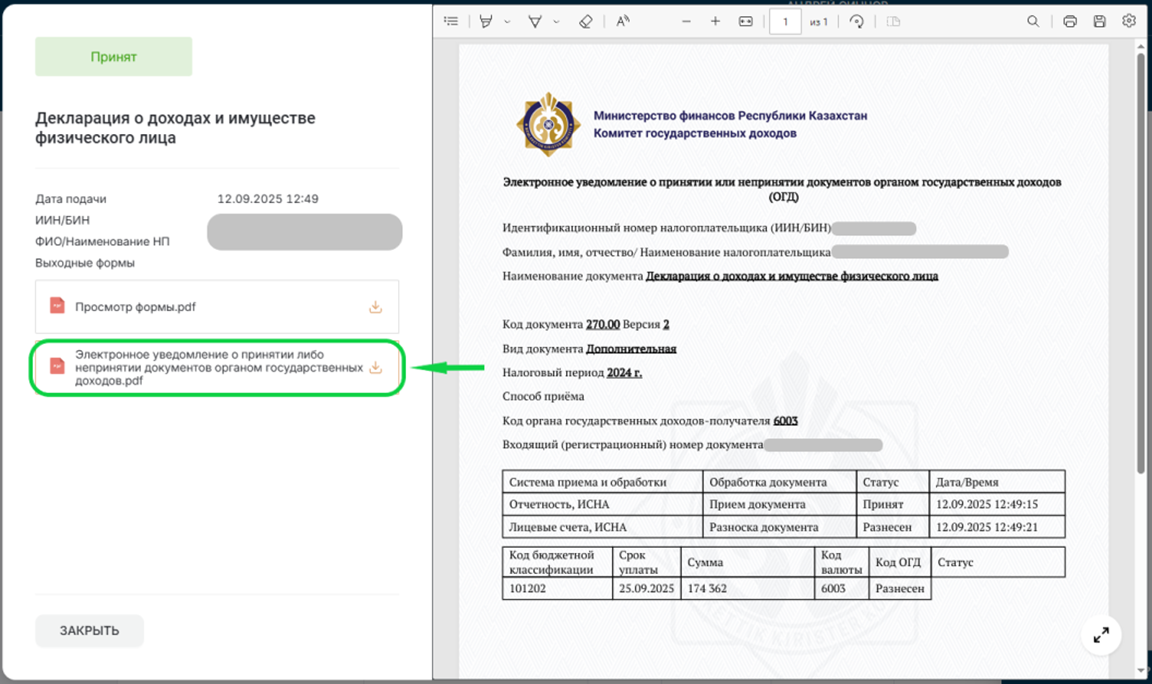Click the tax period '2024 г.'
The width and height of the screenshot is (1152, 684).
(x=624, y=372)
